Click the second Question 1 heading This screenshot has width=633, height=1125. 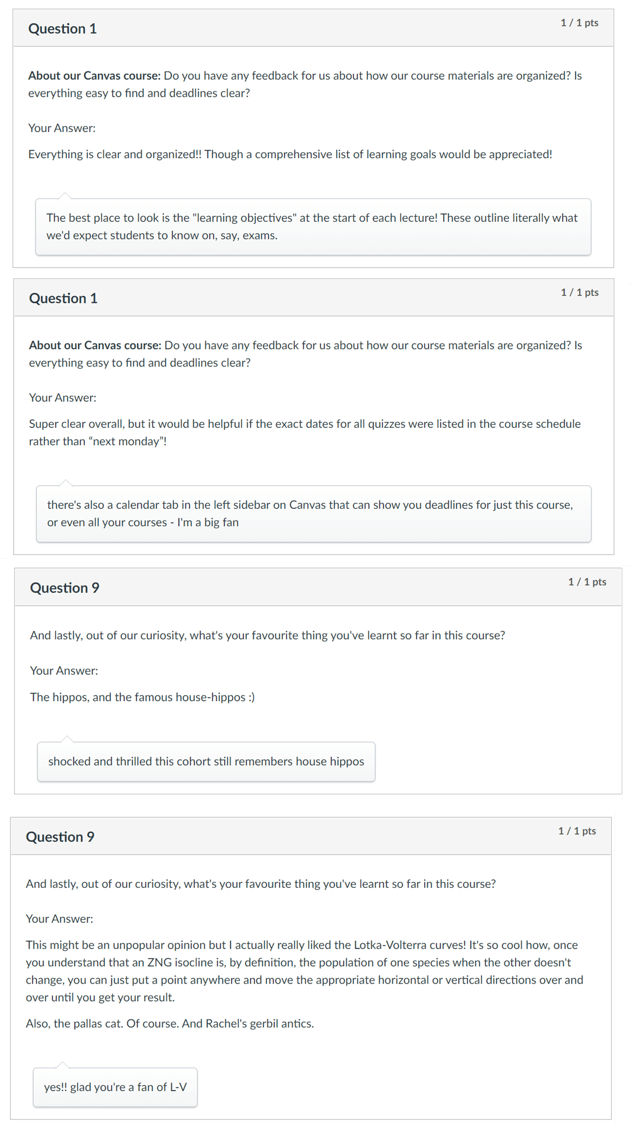pyautogui.click(x=63, y=298)
